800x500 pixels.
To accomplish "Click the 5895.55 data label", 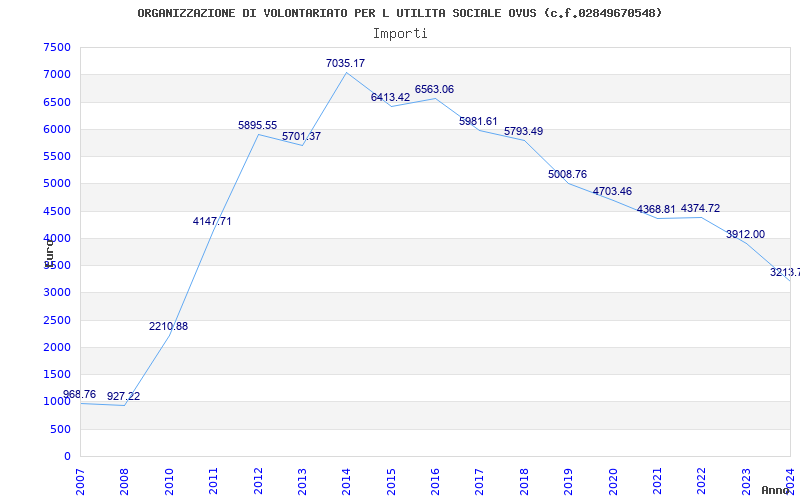I will pos(258,126).
